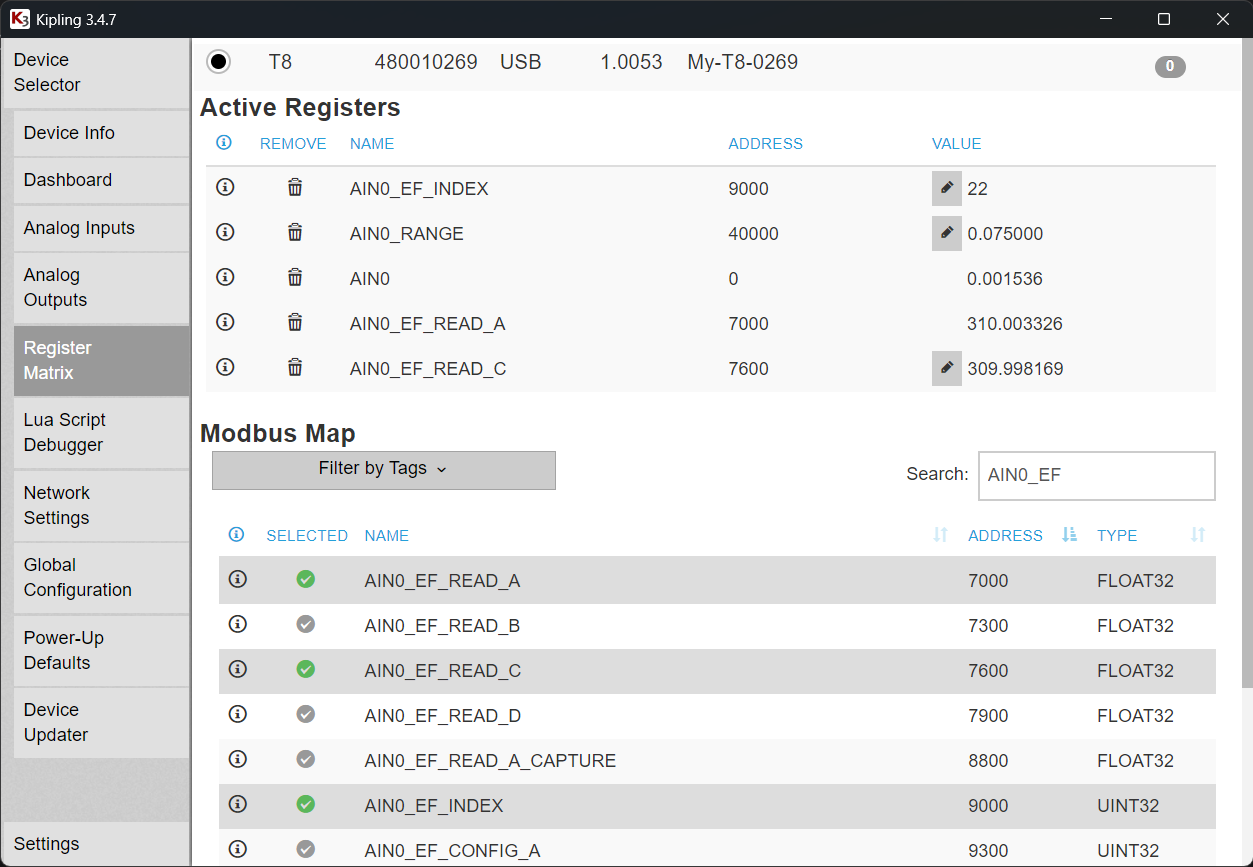Click device serial number 480010269

[x=426, y=62]
